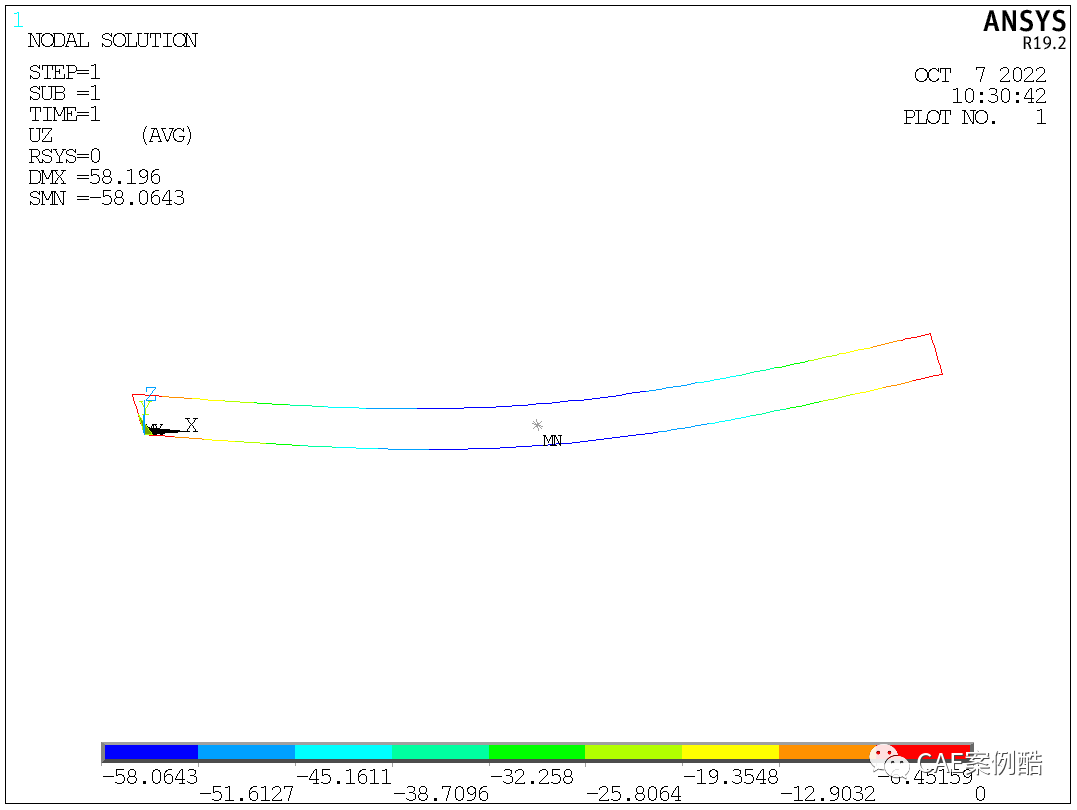
Task: Click the bright green legend color band
Action: [536, 752]
